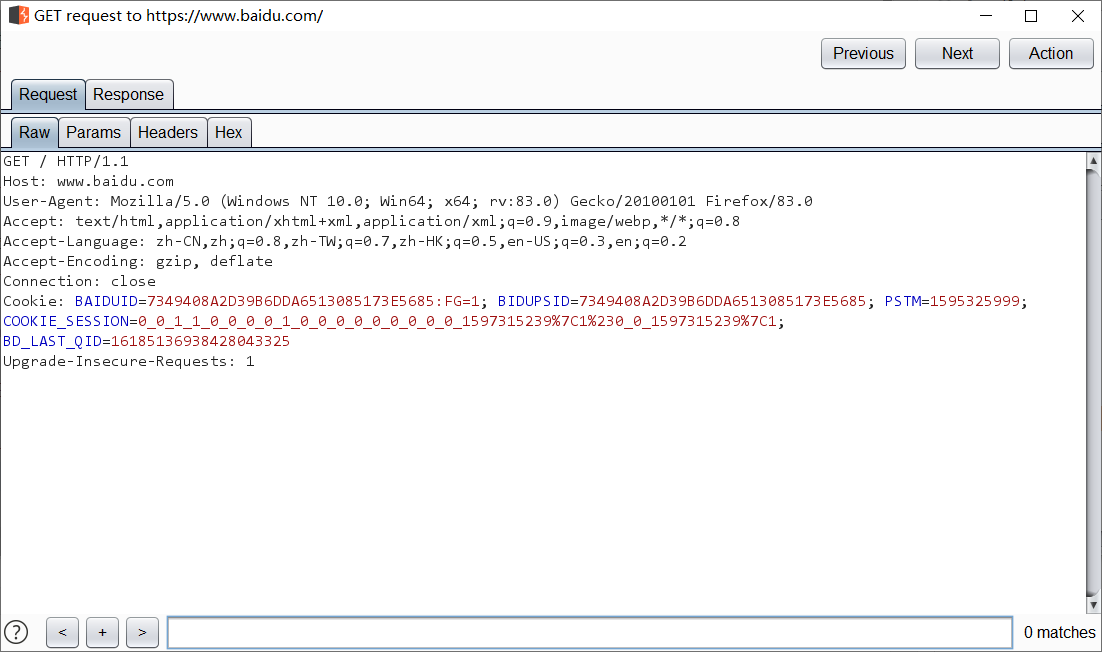1102x652 pixels.
Task: Click the User-Agent header line
Action: tap(408, 202)
